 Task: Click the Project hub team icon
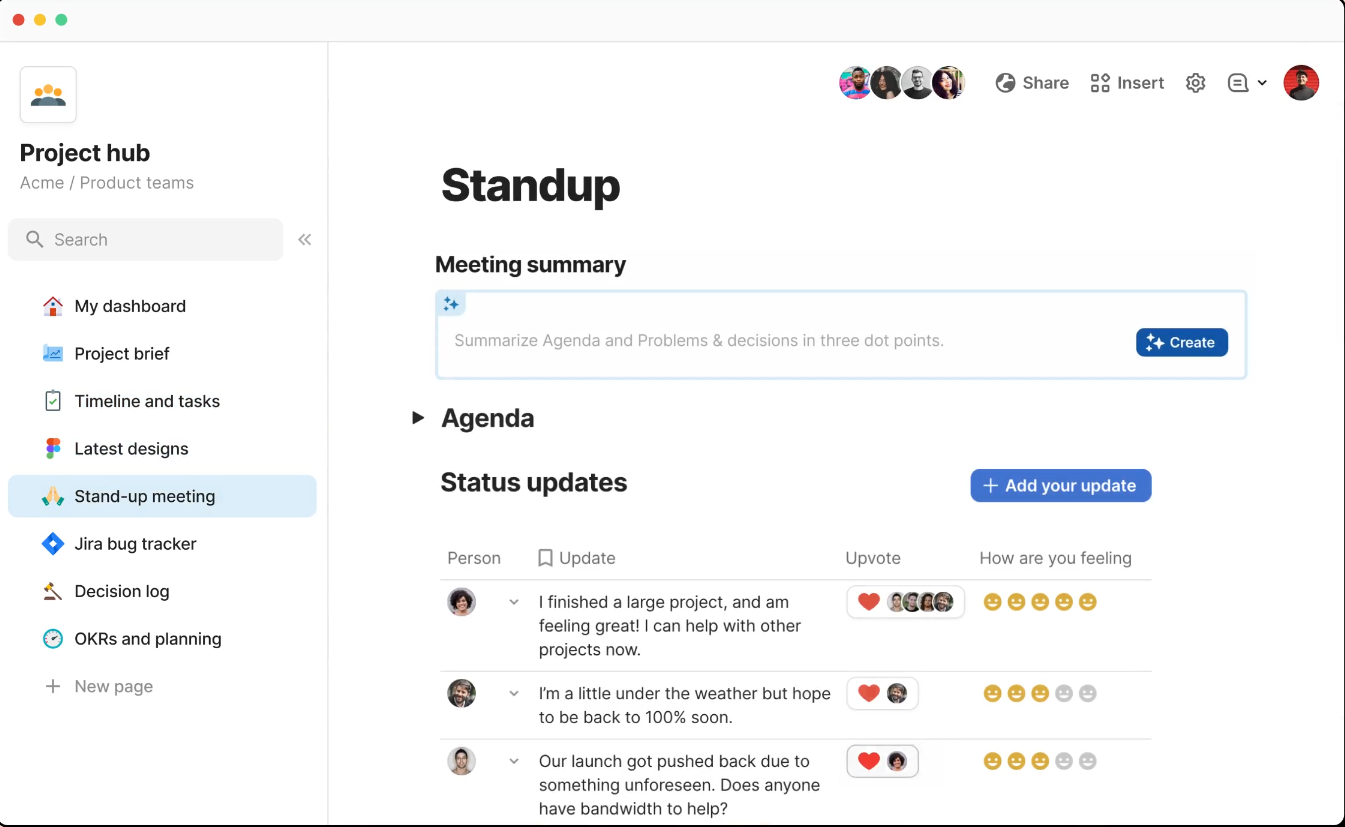[48, 95]
